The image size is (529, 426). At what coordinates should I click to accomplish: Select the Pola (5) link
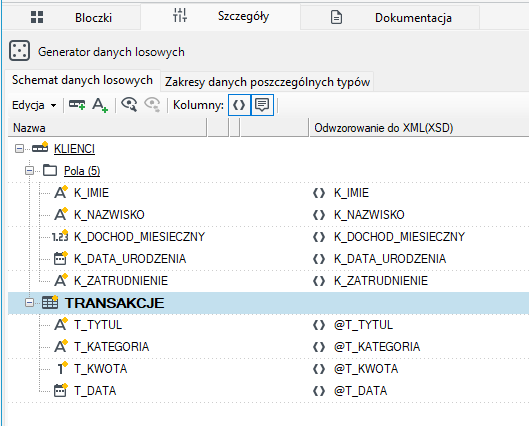click(x=82, y=171)
